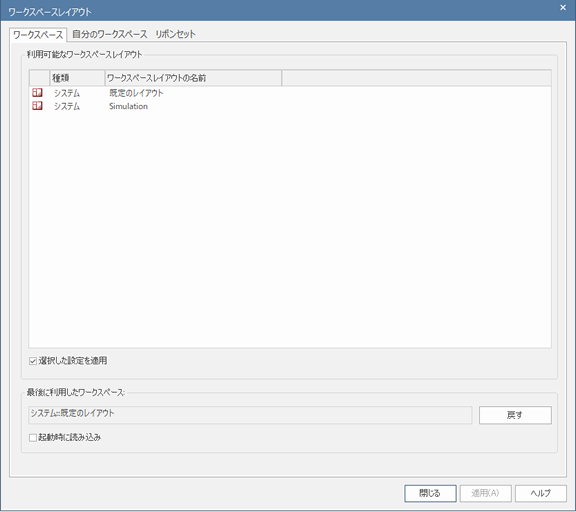Click the Simulation layout icon
This screenshot has width=576, height=512.
(x=37, y=106)
